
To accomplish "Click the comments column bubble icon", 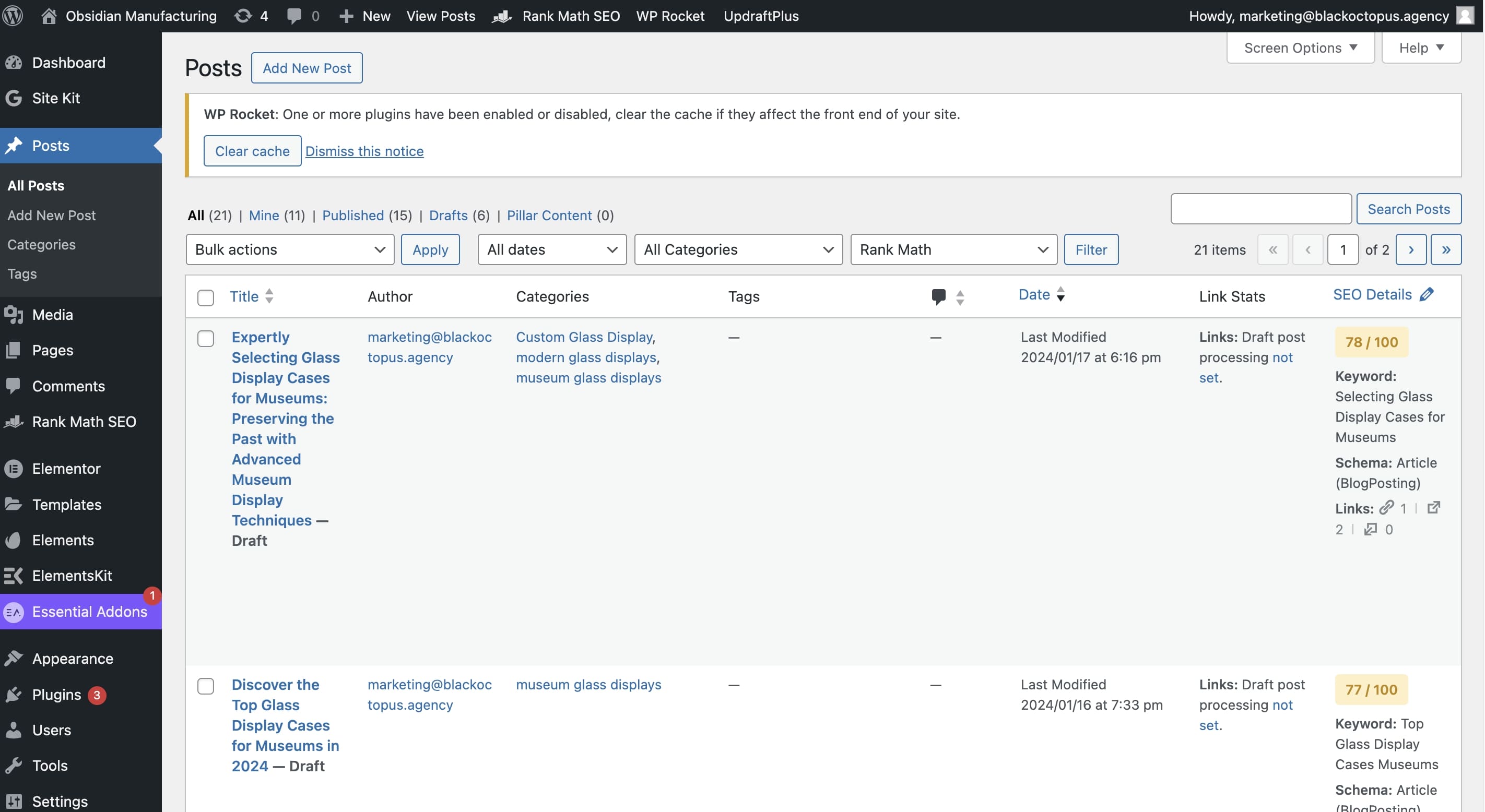I will (x=938, y=296).
